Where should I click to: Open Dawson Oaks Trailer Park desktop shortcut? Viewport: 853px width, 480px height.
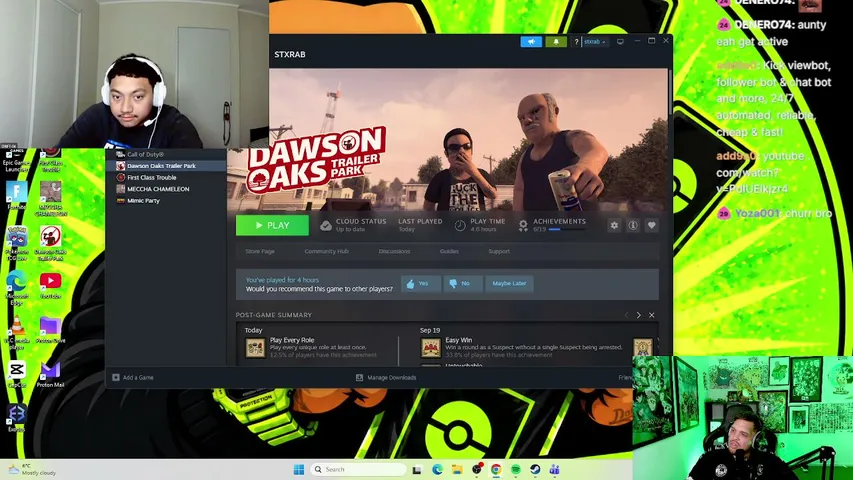tap(51, 243)
